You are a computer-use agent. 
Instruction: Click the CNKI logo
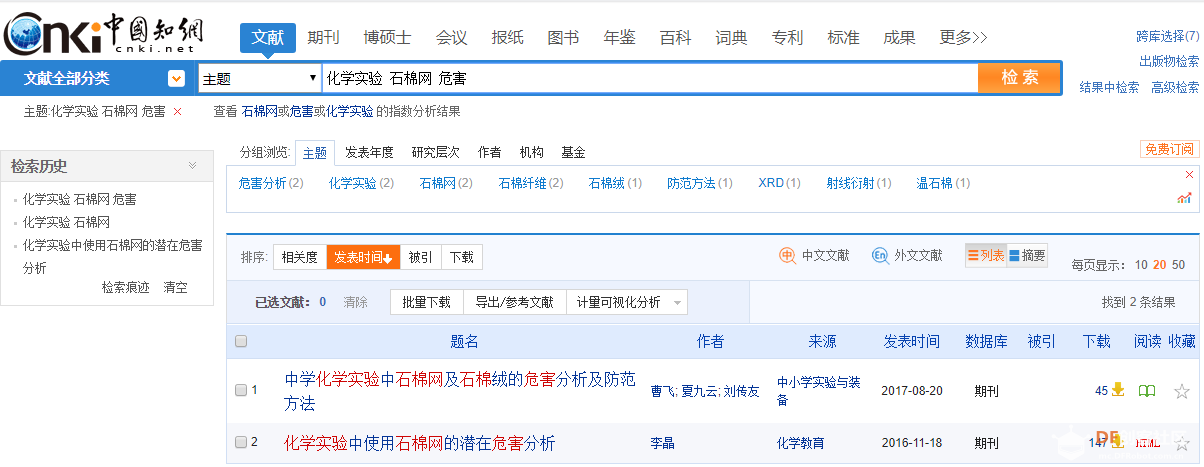103,35
